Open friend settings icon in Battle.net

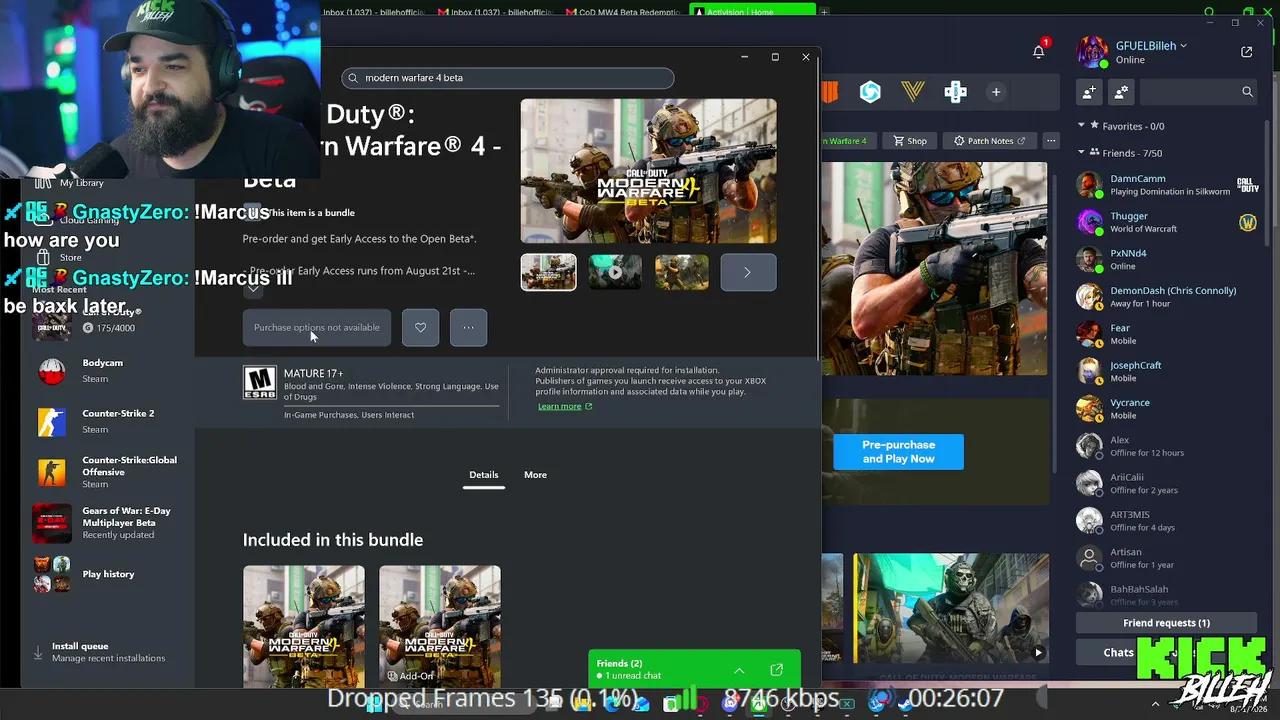pos(1121,92)
